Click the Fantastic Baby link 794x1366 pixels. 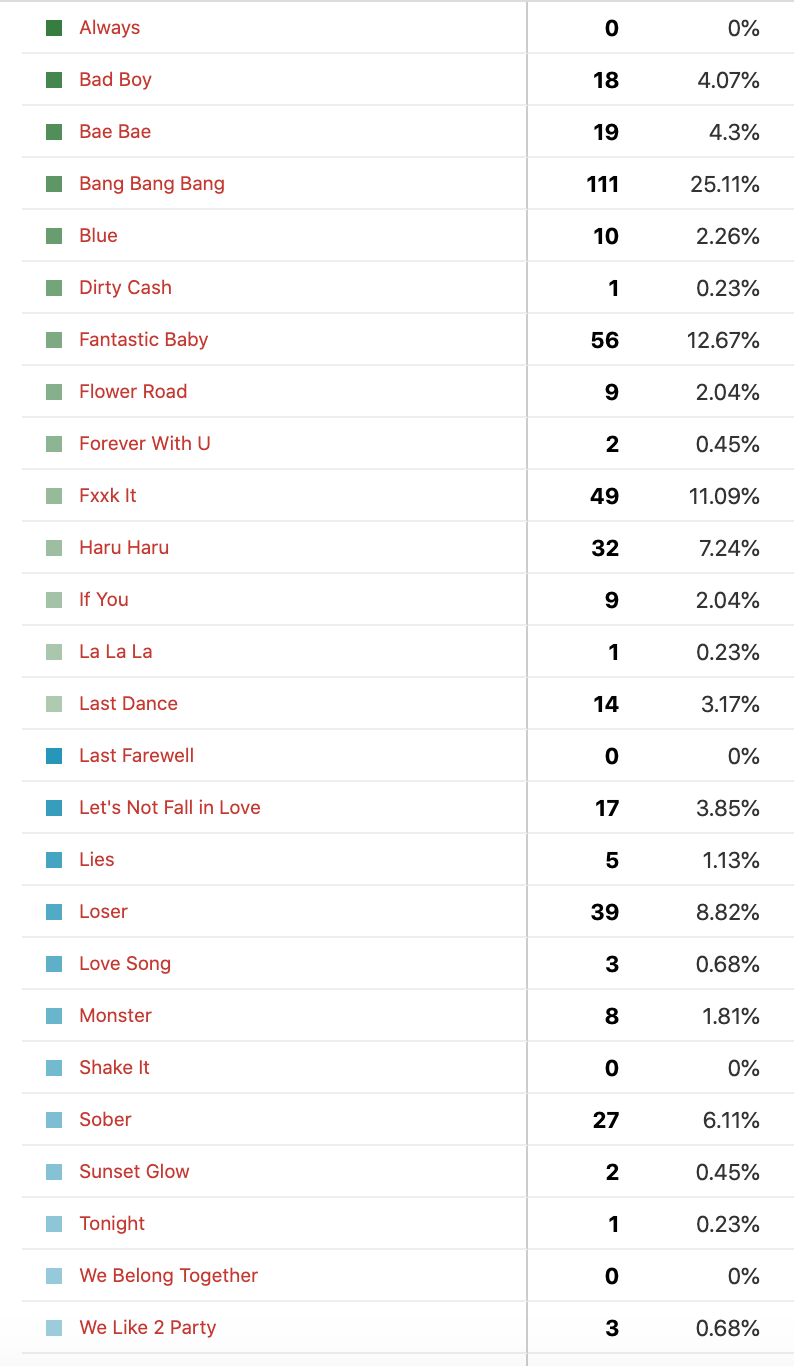(x=144, y=340)
